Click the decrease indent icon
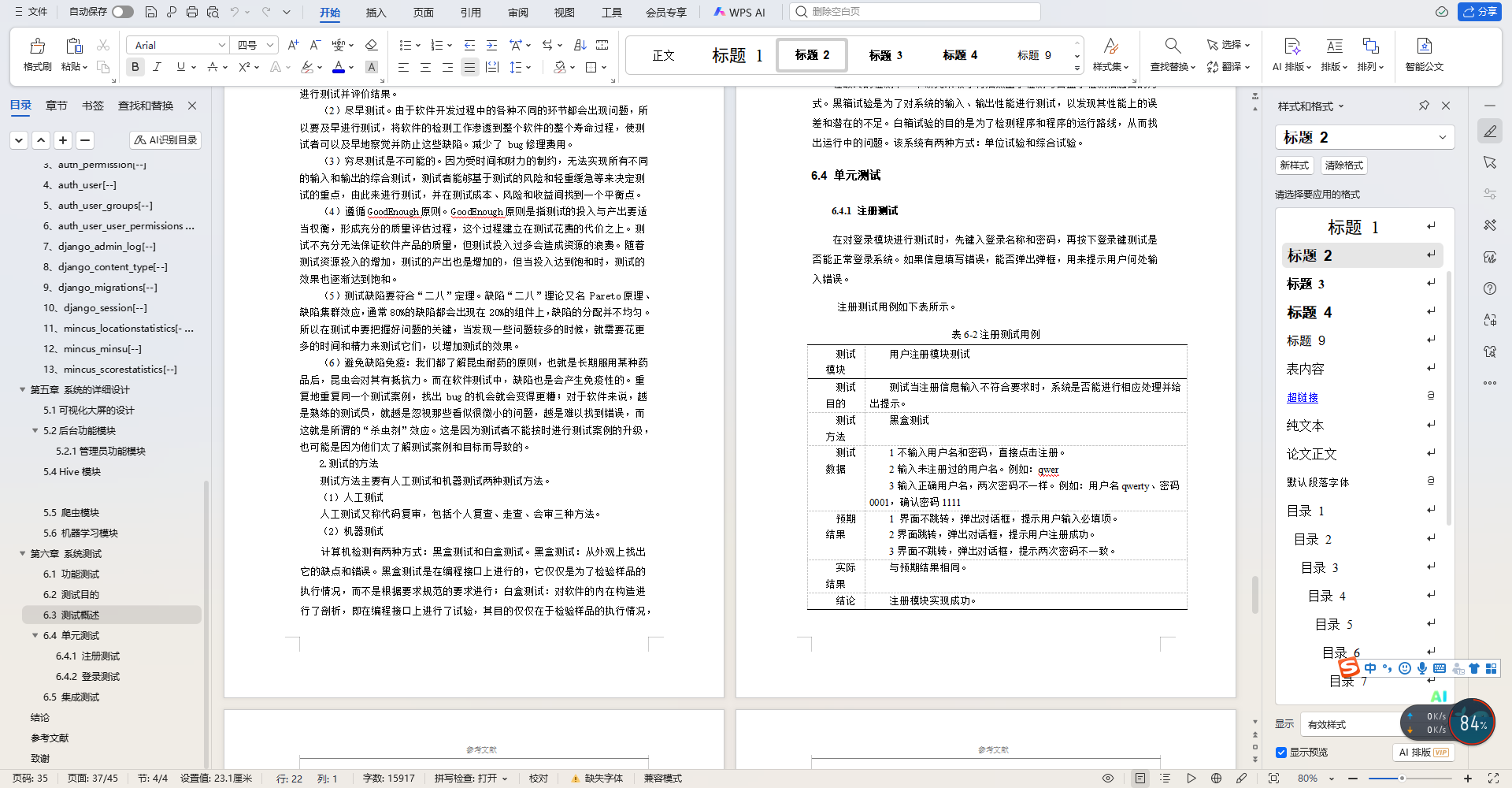 pyautogui.click(x=469, y=45)
